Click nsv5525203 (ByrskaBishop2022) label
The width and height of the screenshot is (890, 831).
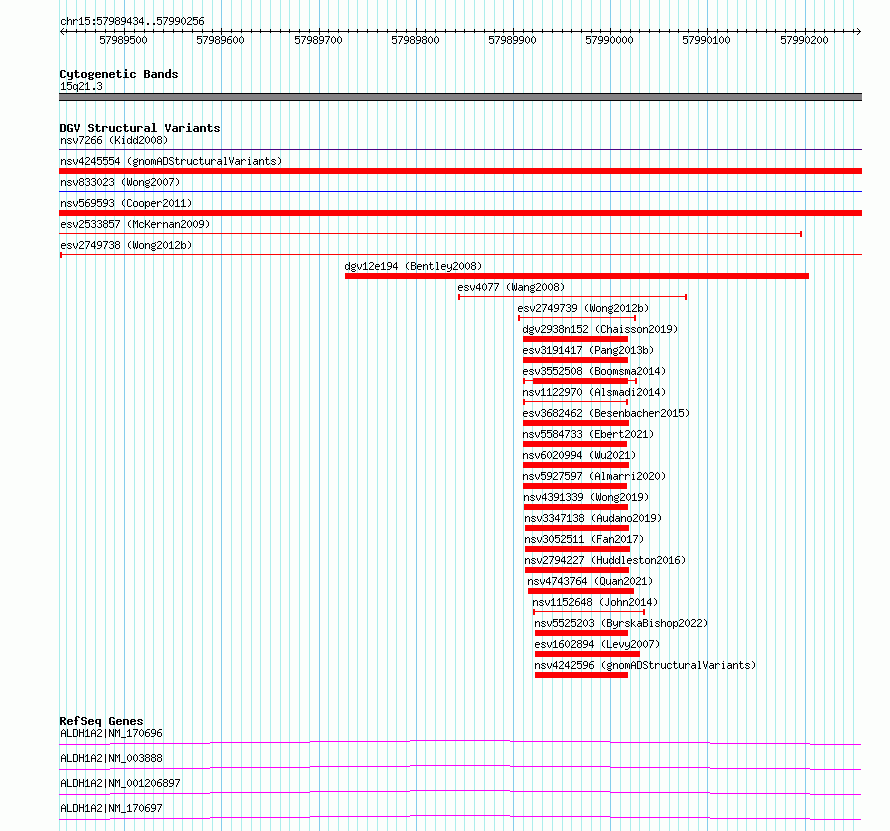tap(621, 623)
